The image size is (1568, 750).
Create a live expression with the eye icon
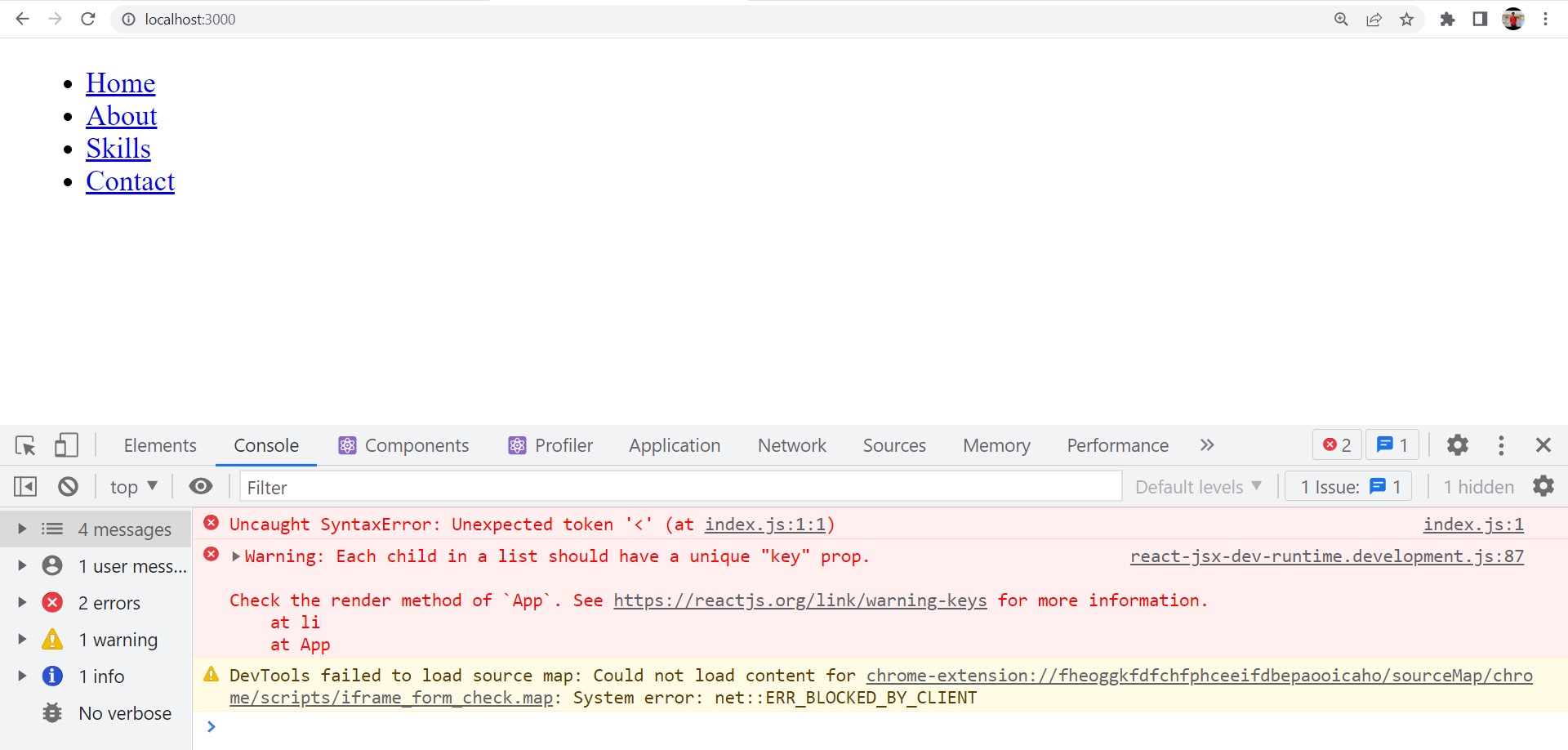point(201,487)
